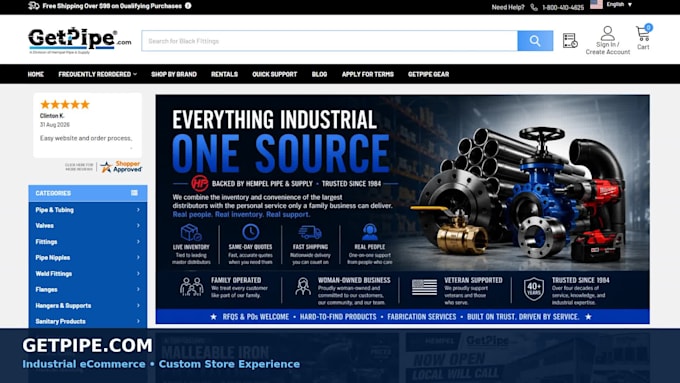The width and height of the screenshot is (680, 383).
Task: Open the Shop By Brand menu
Action: [174, 74]
